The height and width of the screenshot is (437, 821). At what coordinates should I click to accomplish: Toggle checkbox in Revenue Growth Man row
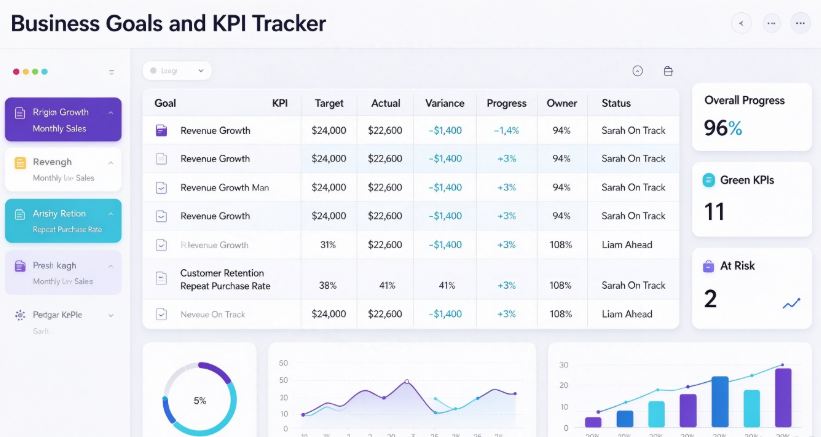161,187
